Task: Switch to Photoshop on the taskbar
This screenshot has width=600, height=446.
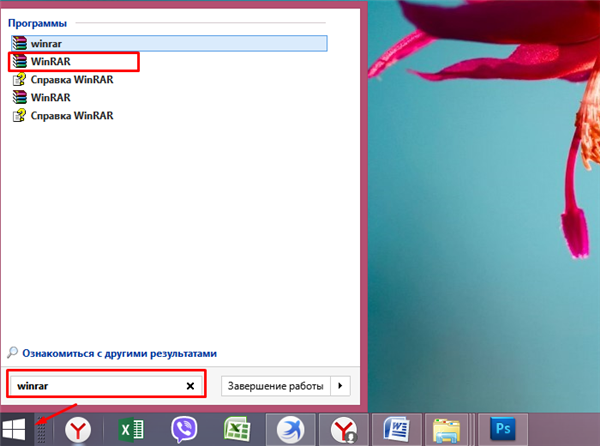Action: pyautogui.click(x=503, y=430)
